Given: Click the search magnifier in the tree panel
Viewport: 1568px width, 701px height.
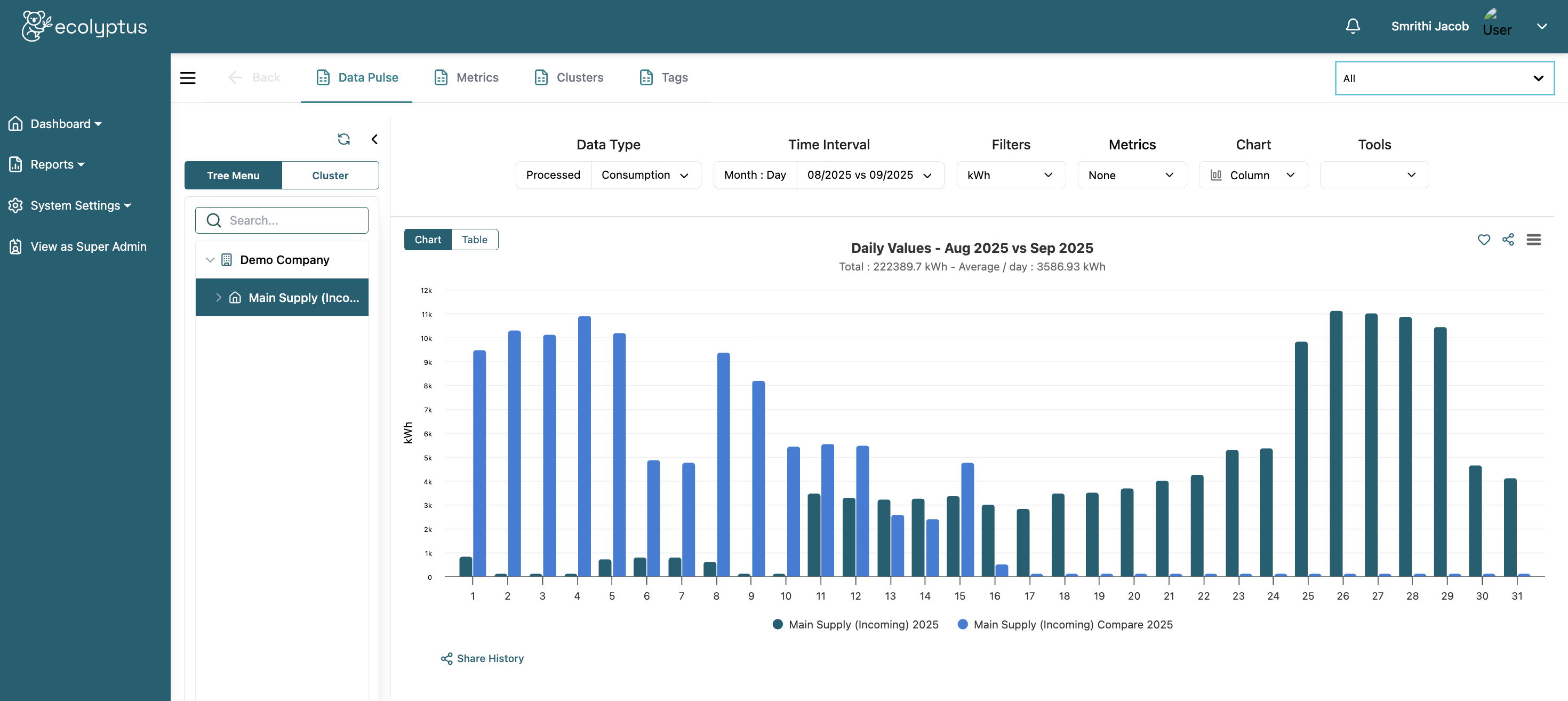Looking at the screenshot, I should tap(214, 220).
